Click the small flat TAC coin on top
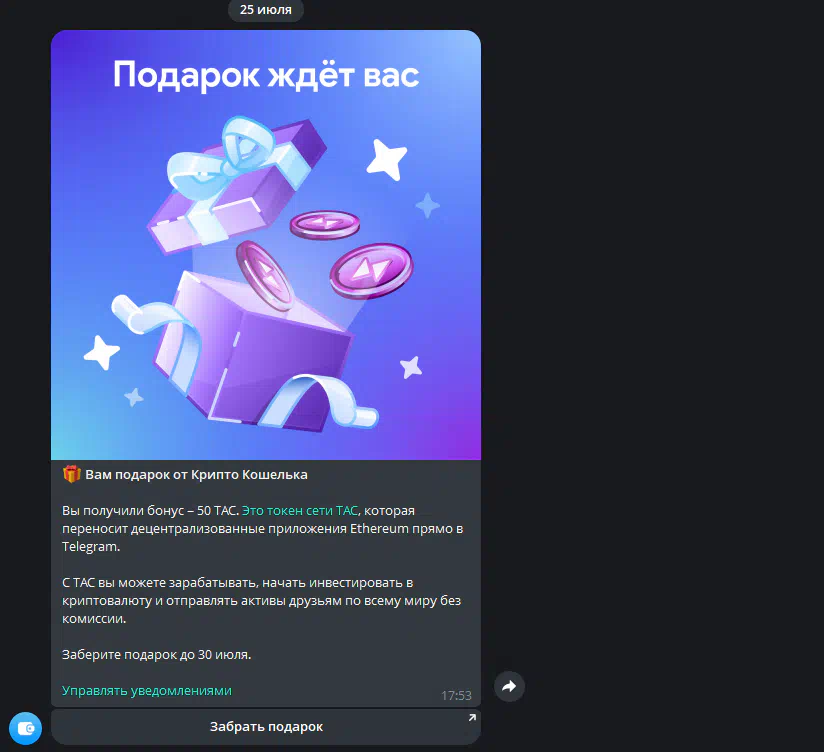 tap(325, 225)
